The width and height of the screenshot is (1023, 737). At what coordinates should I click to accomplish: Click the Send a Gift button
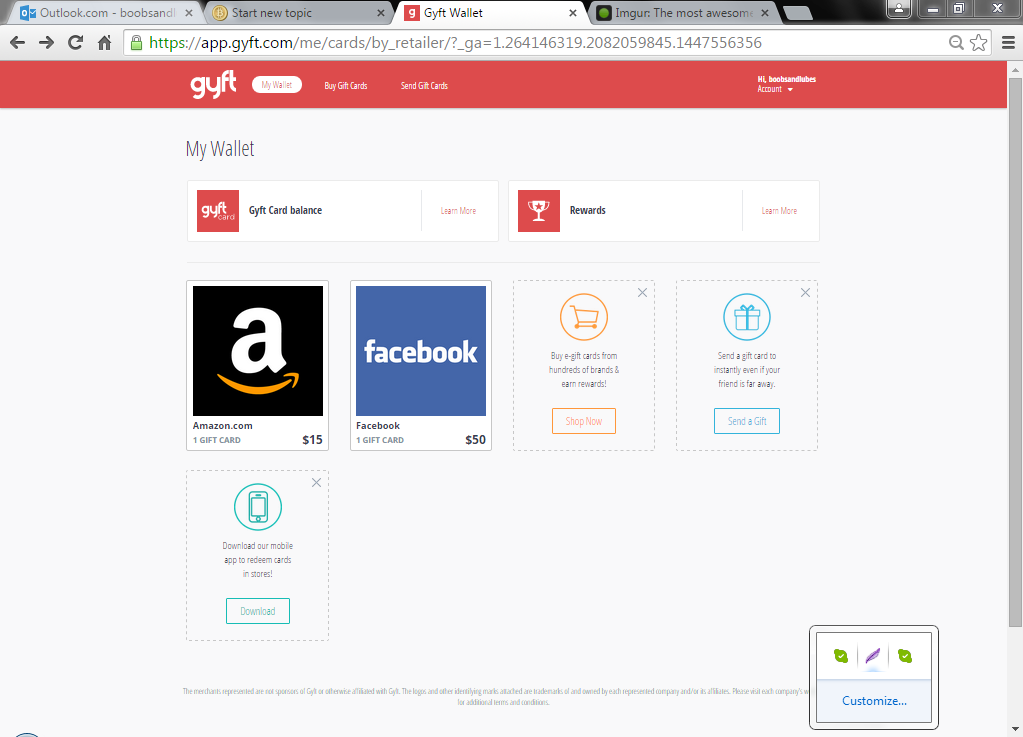point(747,421)
